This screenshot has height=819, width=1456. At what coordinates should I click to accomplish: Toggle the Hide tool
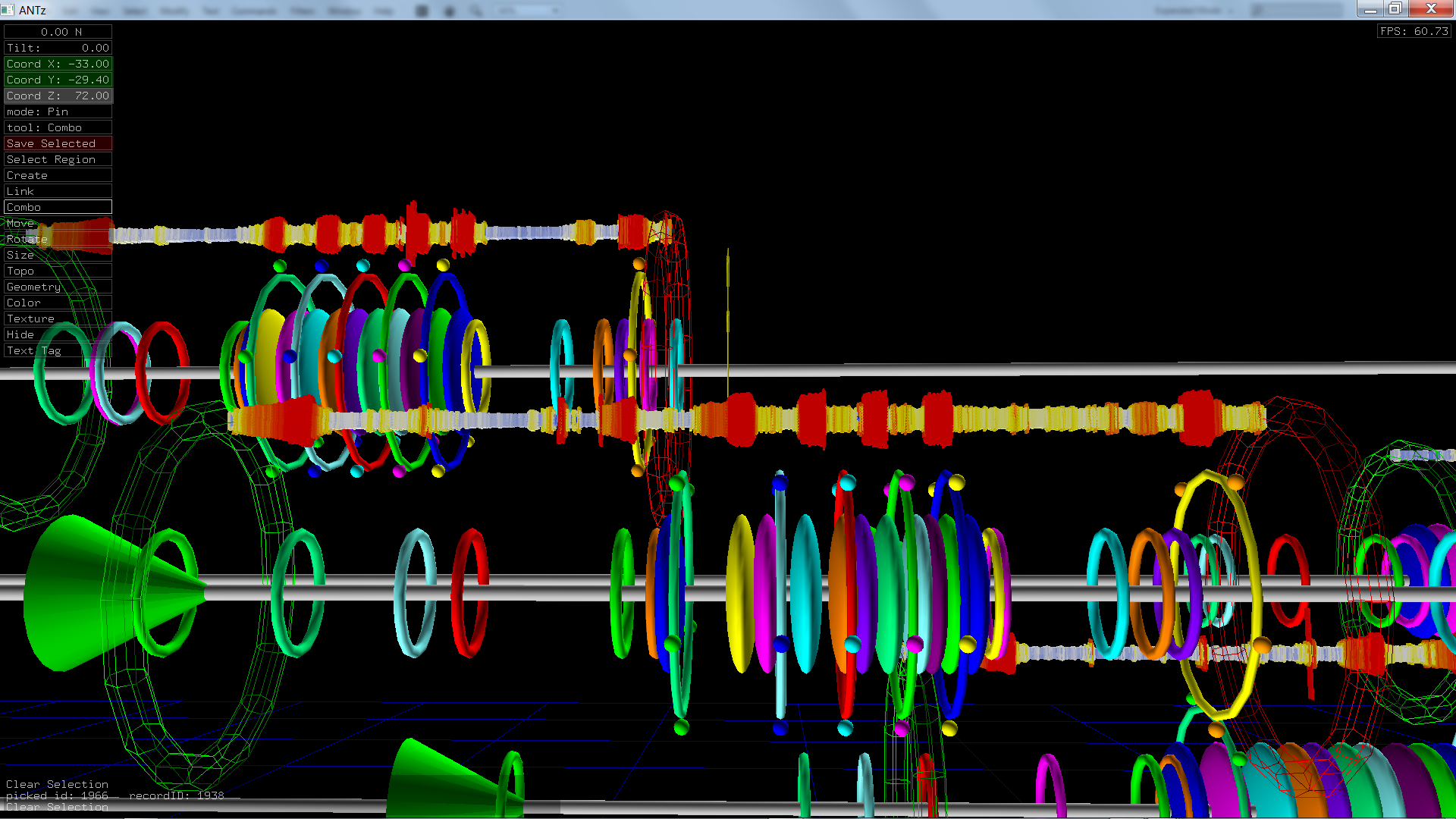coord(58,334)
